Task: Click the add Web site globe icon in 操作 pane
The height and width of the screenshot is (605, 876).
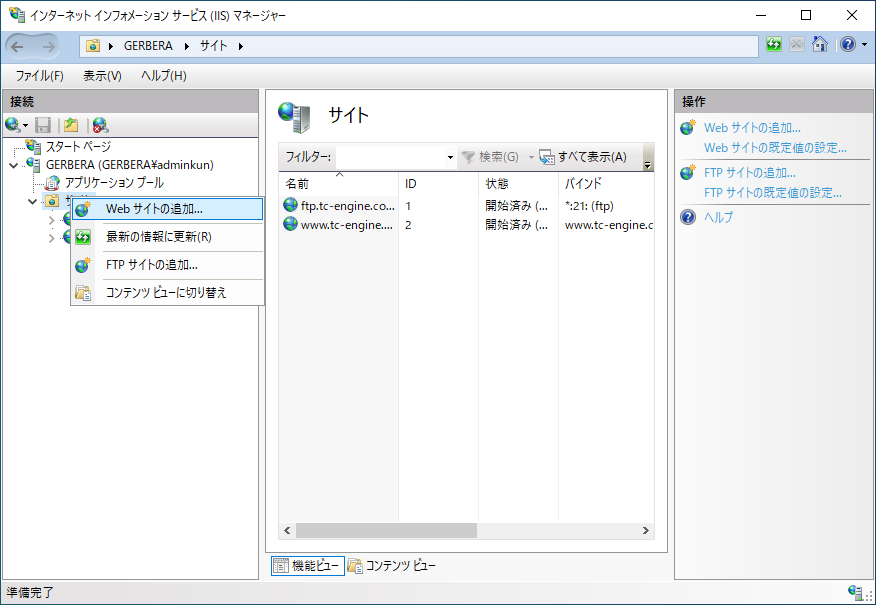Action: point(688,127)
